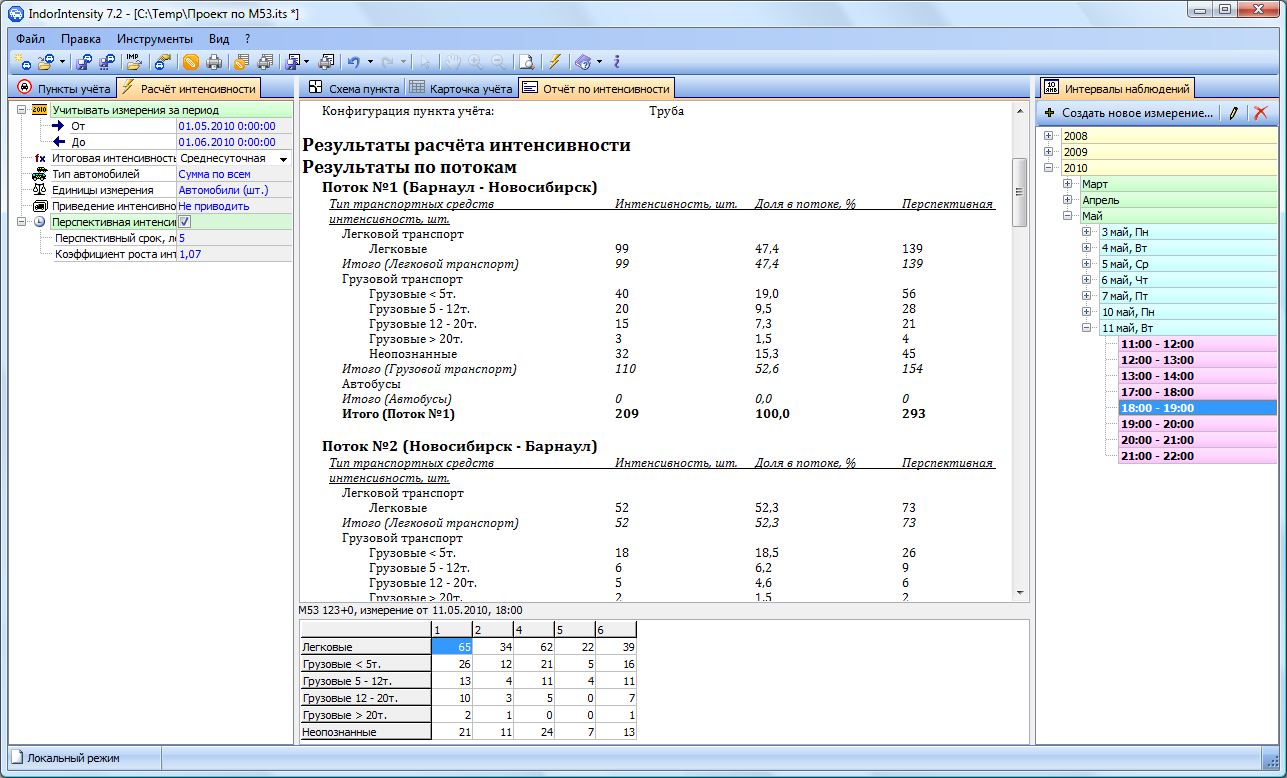Screen dimensions: 1287x778
Task: Click the open project folder icon
Action: [x=46, y=62]
